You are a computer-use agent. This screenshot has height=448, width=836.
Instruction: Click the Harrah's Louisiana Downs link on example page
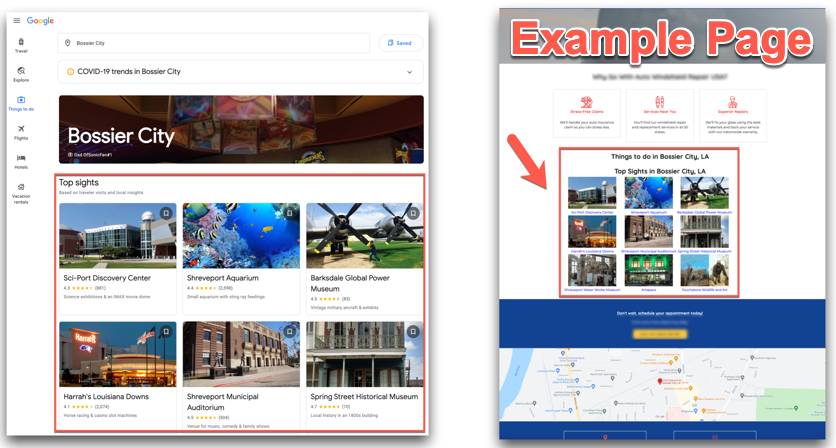click(592, 251)
